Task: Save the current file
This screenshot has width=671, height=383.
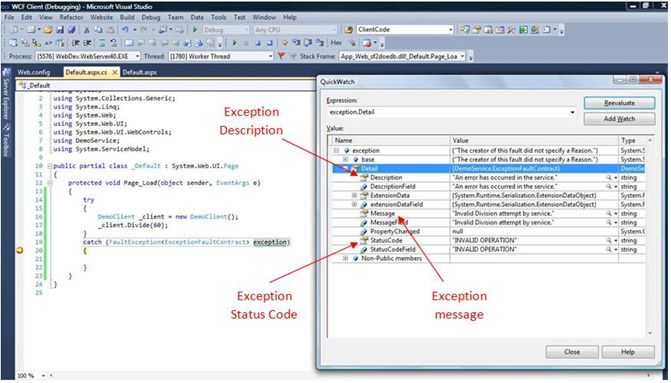Action: tap(60, 30)
